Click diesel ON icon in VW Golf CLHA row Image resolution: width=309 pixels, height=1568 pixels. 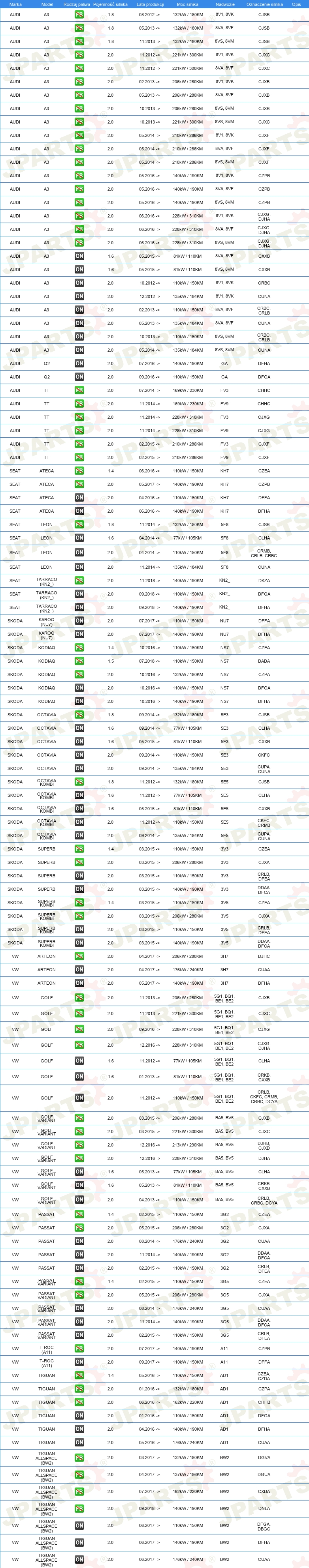(79, 1061)
